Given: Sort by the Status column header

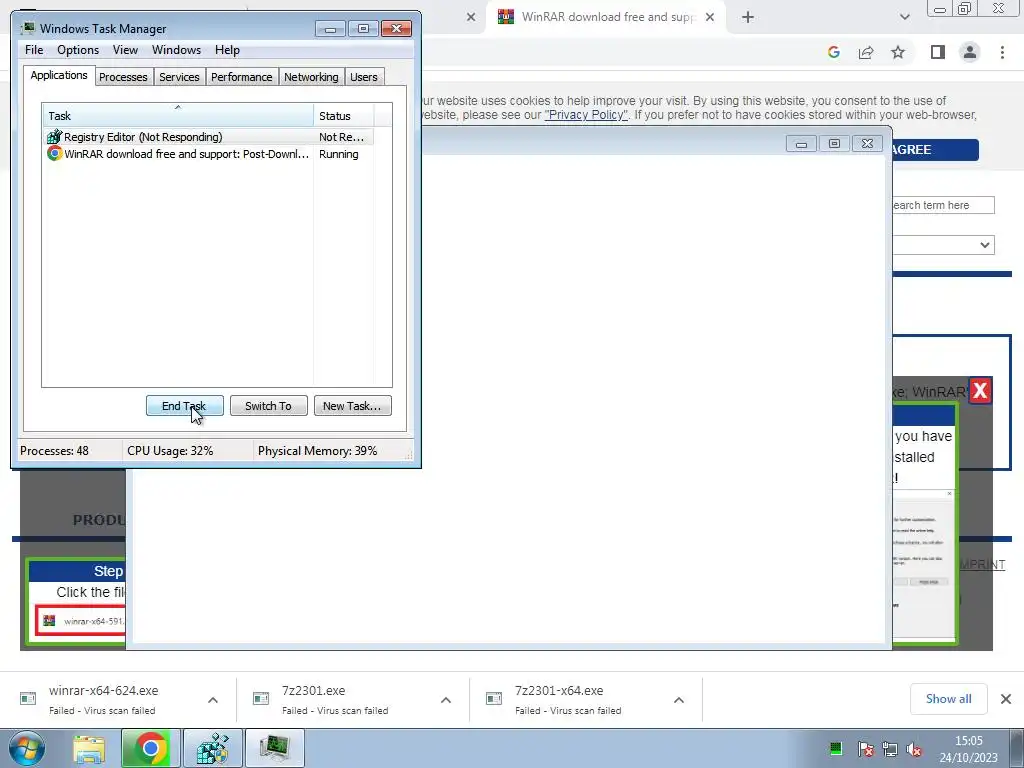Looking at the screenshot, I should tap(344, 116).
